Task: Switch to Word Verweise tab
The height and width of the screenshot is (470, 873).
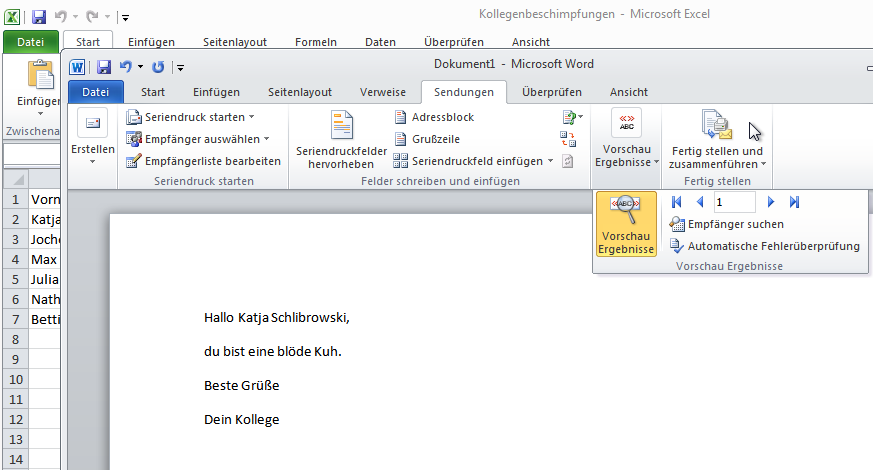Action: click(382, 92)
